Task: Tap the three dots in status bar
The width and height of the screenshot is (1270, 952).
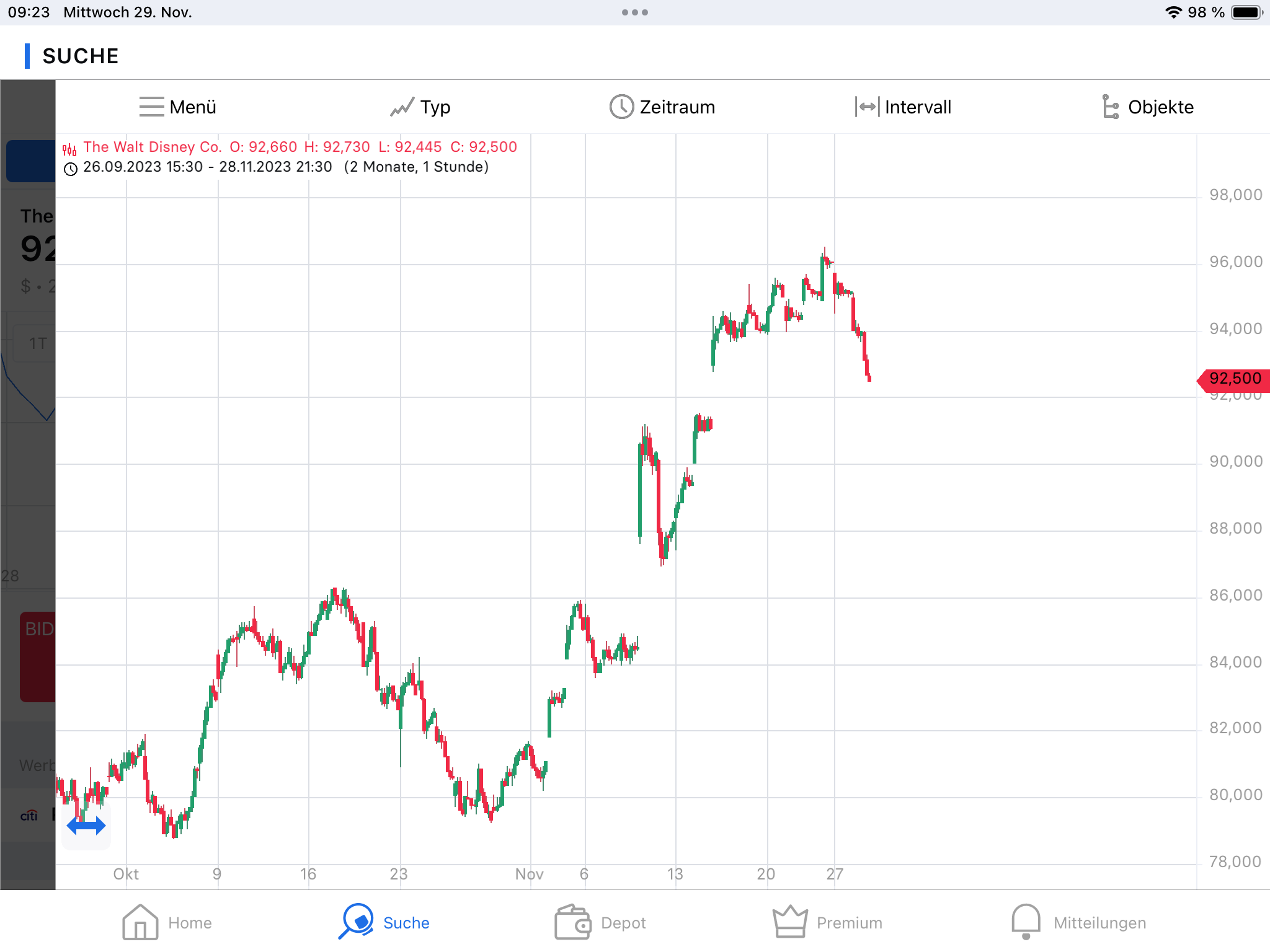Action: click(634, 12)
